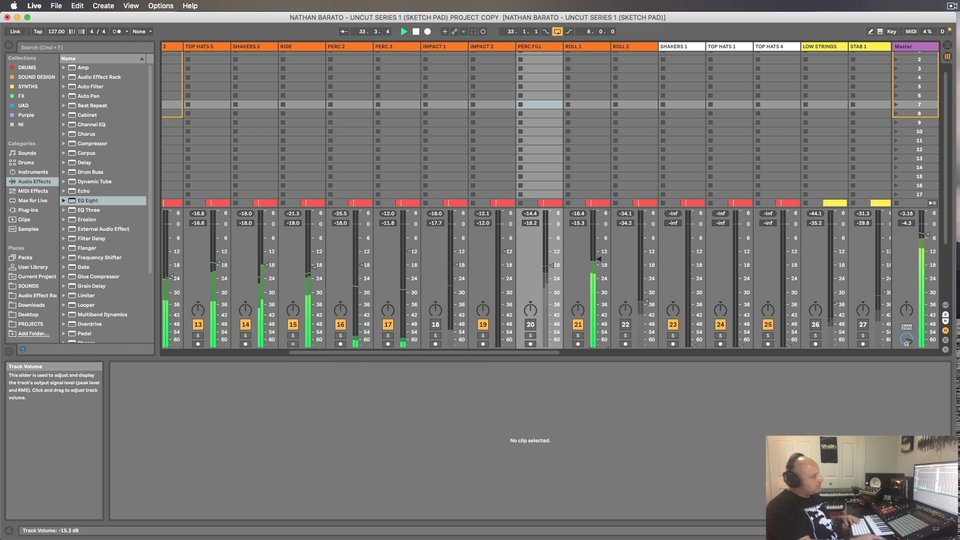Expand the Audio Effect Rack folder
The height and width of the screenshot is (540, 960).
tap(63, 77)
